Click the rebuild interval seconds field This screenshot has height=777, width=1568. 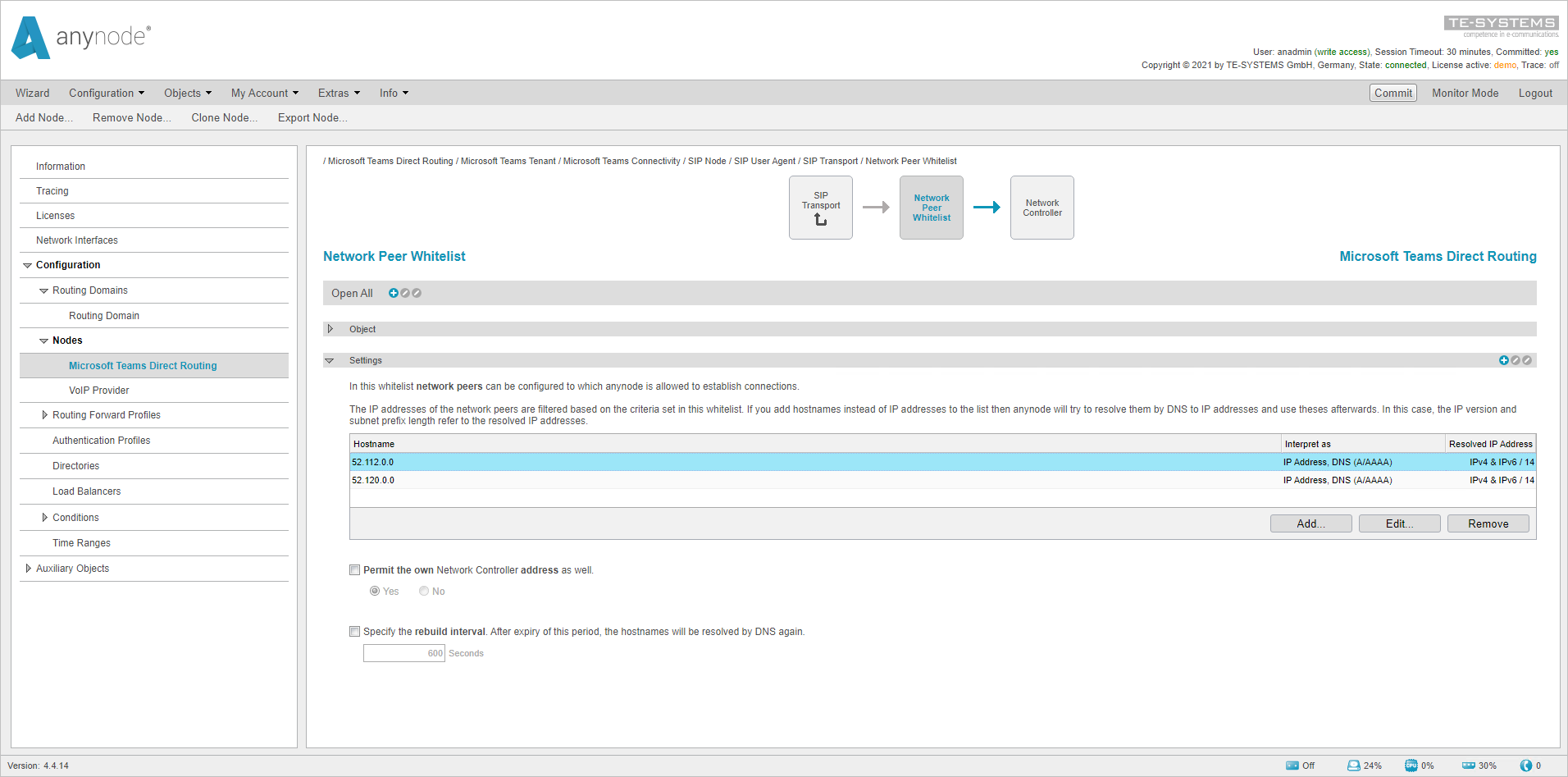click(404, 653)
